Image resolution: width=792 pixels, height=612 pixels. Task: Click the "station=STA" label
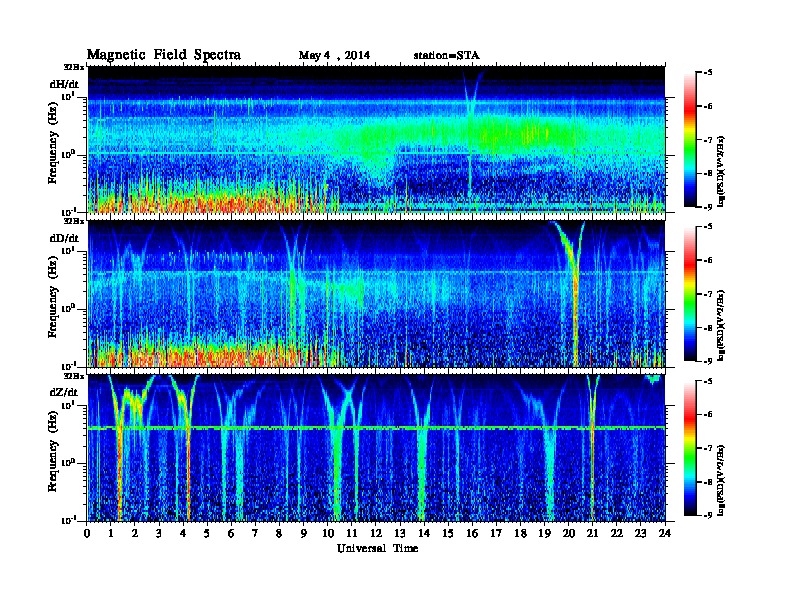[x=447, y=56]
